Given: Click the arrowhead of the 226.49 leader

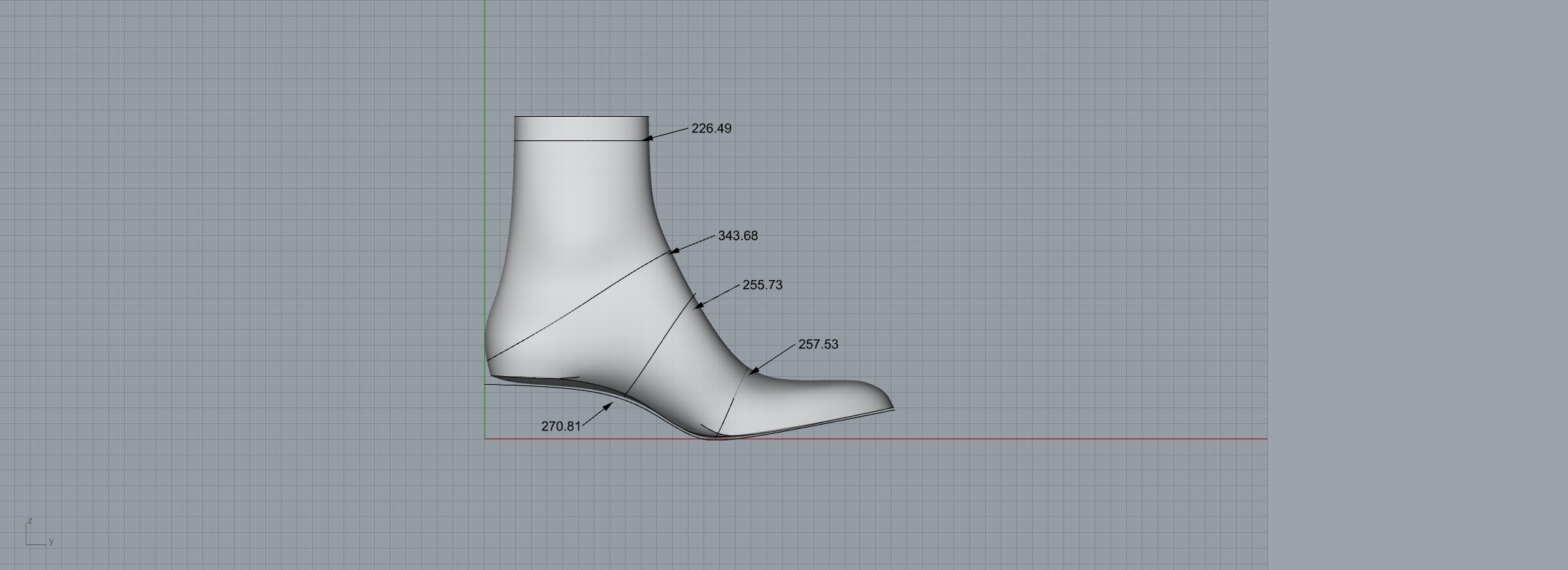Looking at the screenshot, I should (647, 139).
